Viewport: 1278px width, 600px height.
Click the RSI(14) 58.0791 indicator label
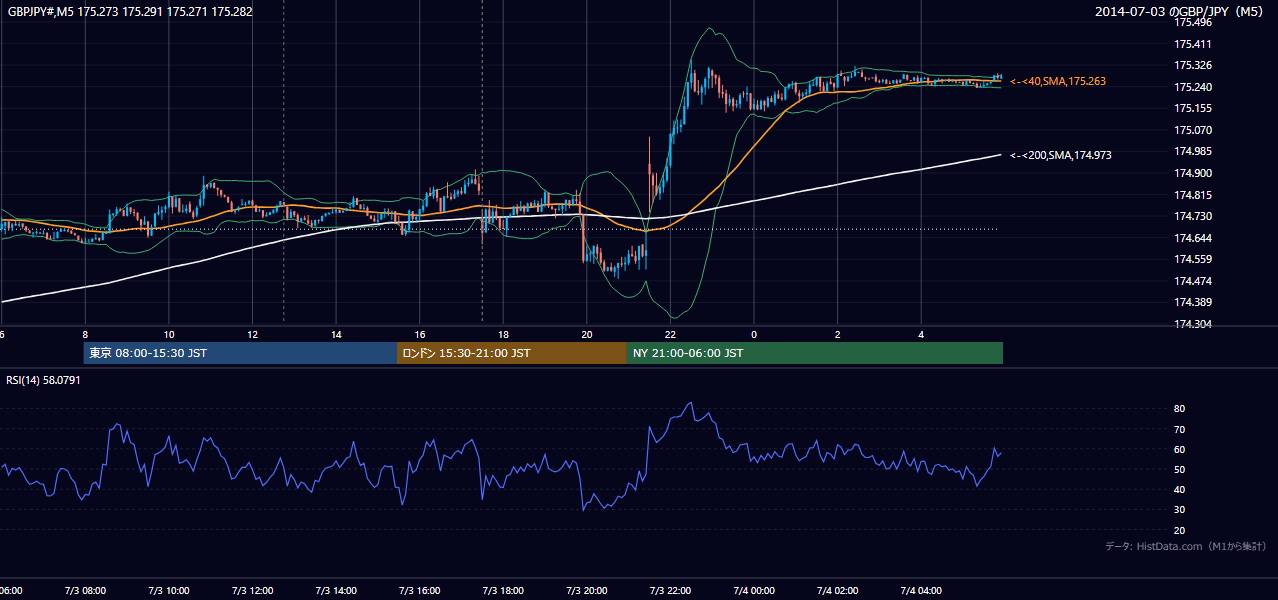[x=43, y=380]
